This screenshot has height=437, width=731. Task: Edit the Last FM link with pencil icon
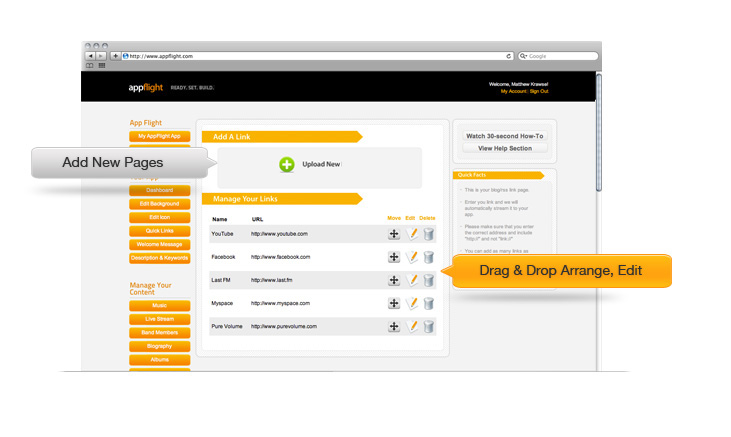coord(412,280)
